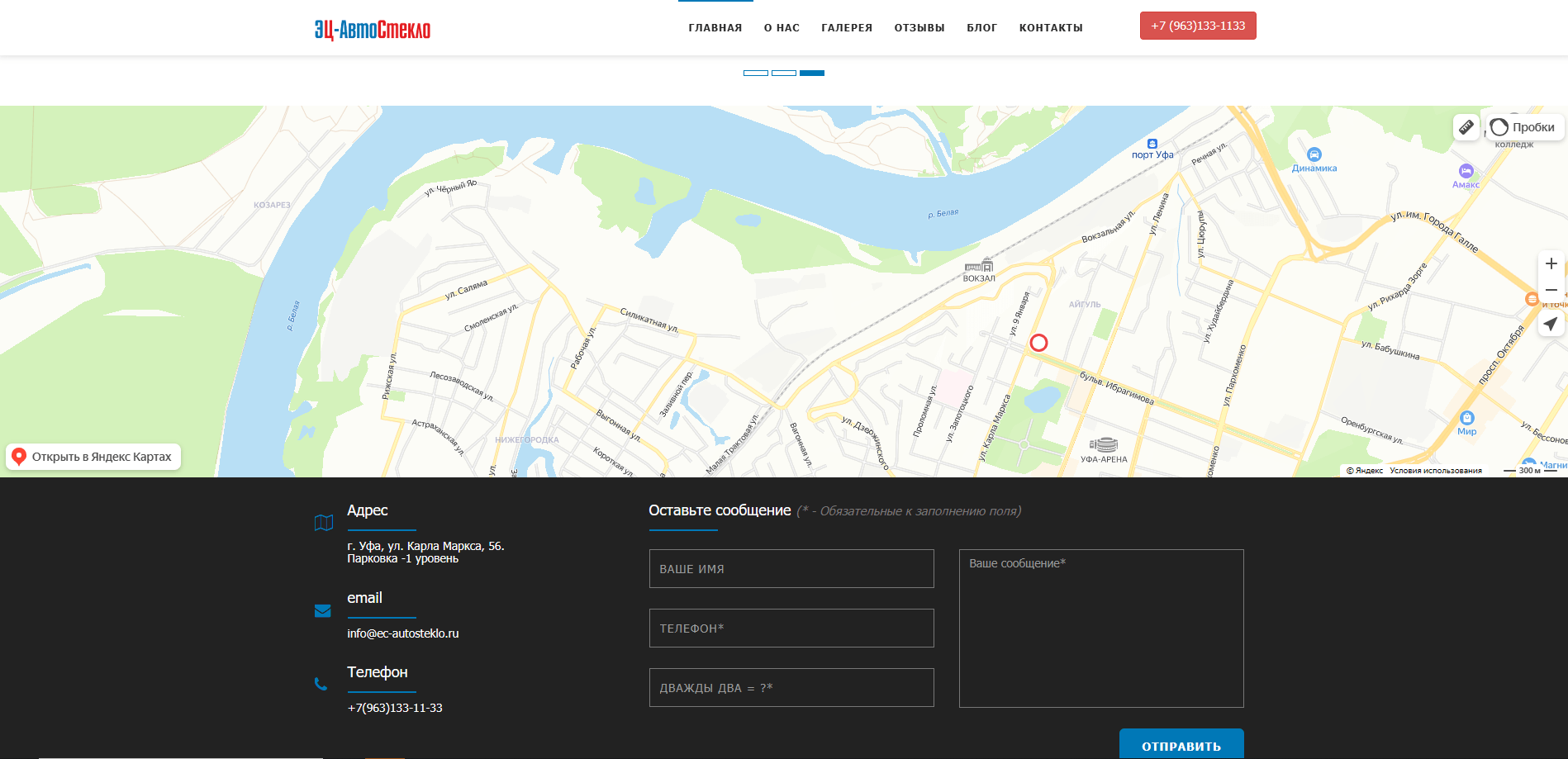Image resolution: width=1568 pixels, height=759 pixels.
Task: Click the Адрес heading
Action: (x=368, y=510)
